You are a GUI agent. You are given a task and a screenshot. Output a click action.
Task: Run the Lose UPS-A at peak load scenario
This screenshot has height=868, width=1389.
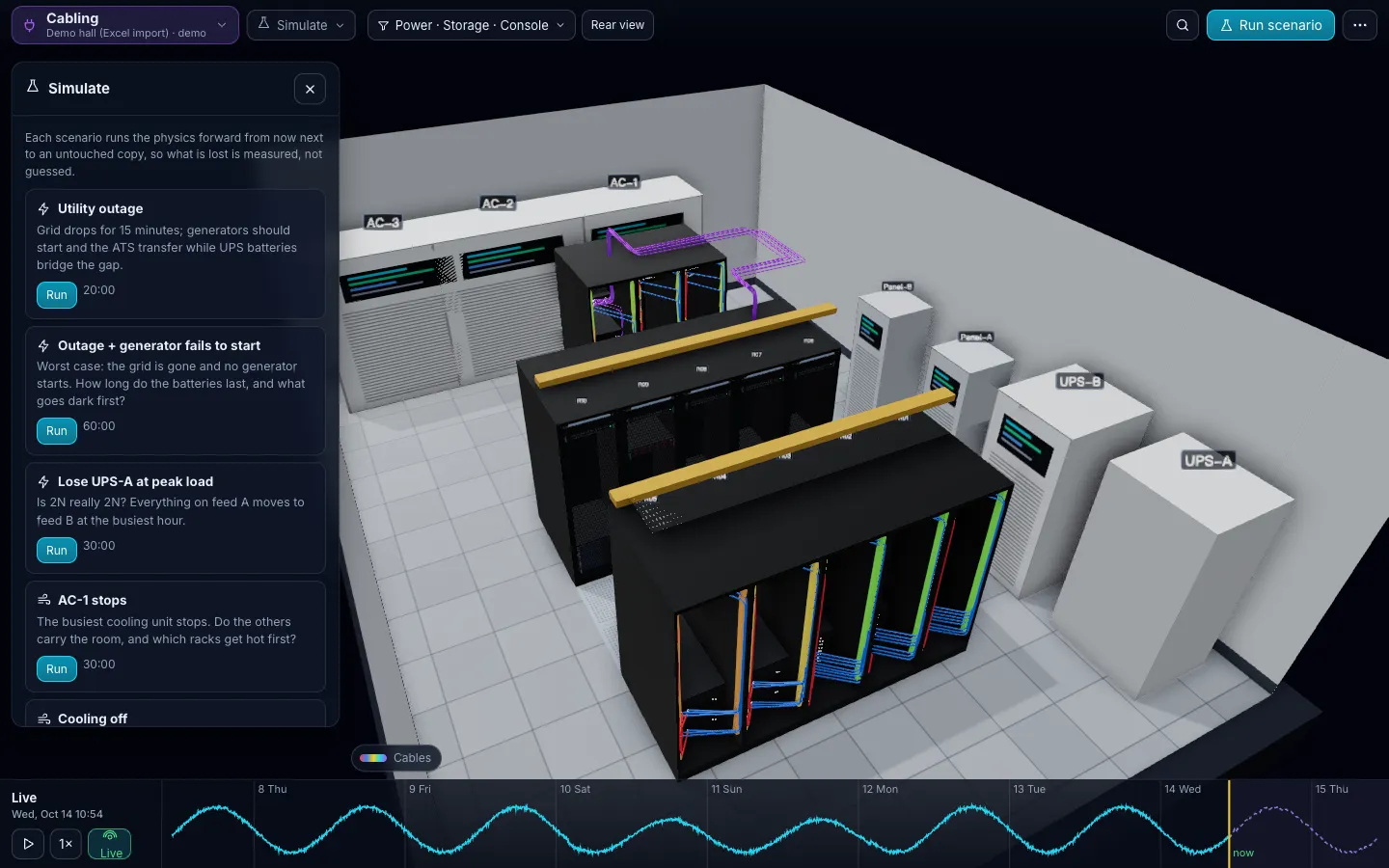pyautogui.click(x=57, y=551)
